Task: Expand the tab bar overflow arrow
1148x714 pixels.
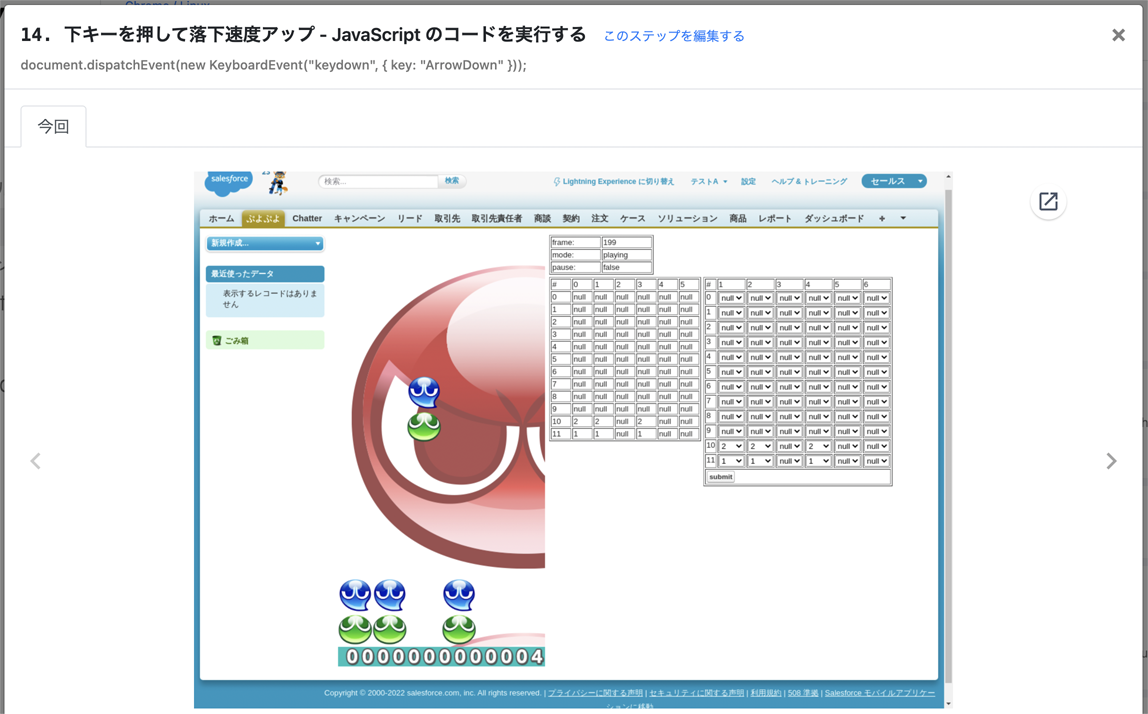Action: point(903,218)
